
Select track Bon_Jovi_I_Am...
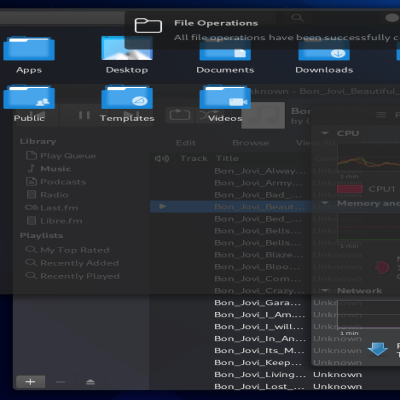click(x=260, y=315)
